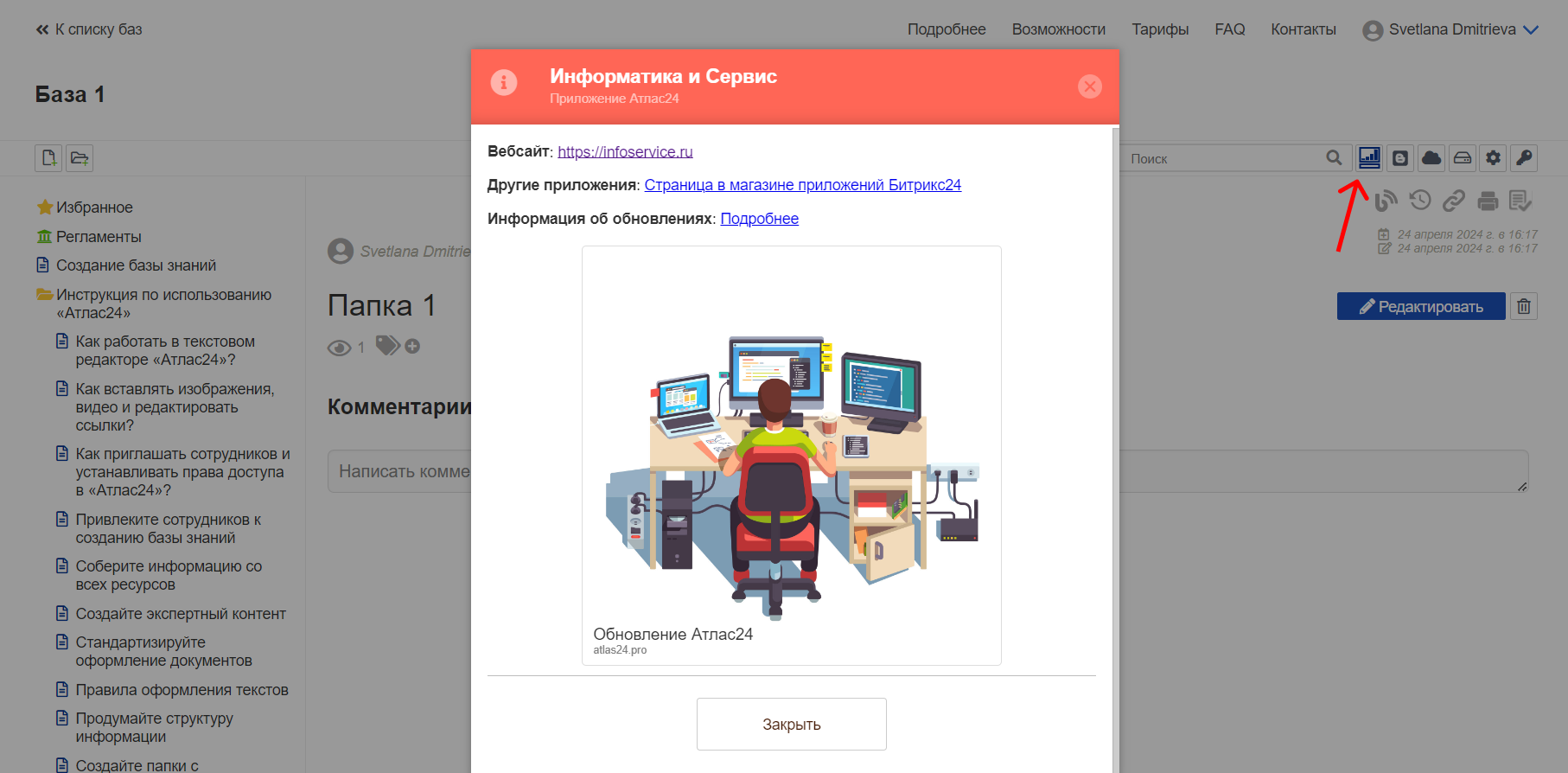Open the Обновление Атлас24 preview card
This screenshot has height=773, width=1568.
click(791, 456)
